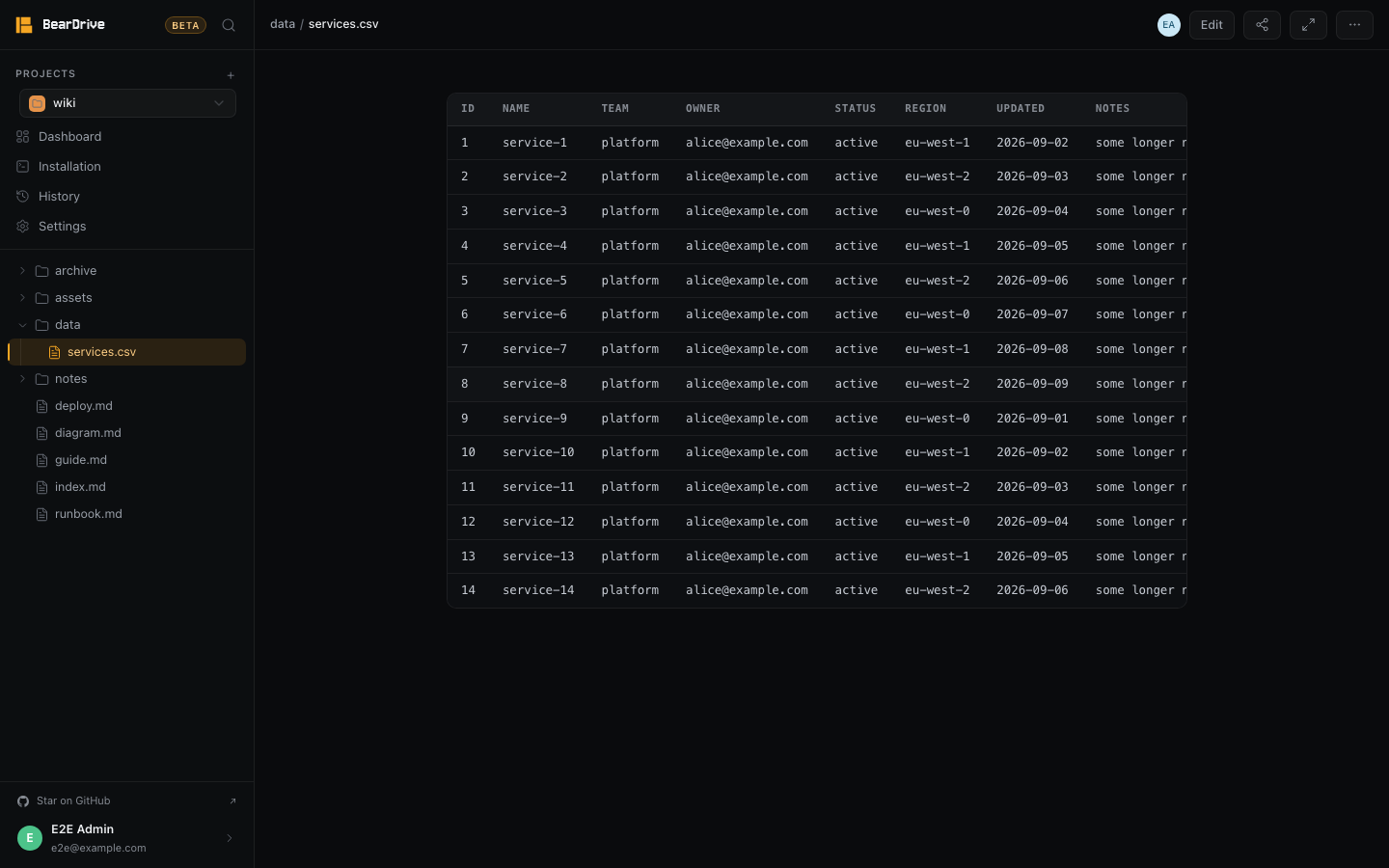Open the more options ellipsis menu
This screenshot has height=868, width=1389.
pos(1354,25)
